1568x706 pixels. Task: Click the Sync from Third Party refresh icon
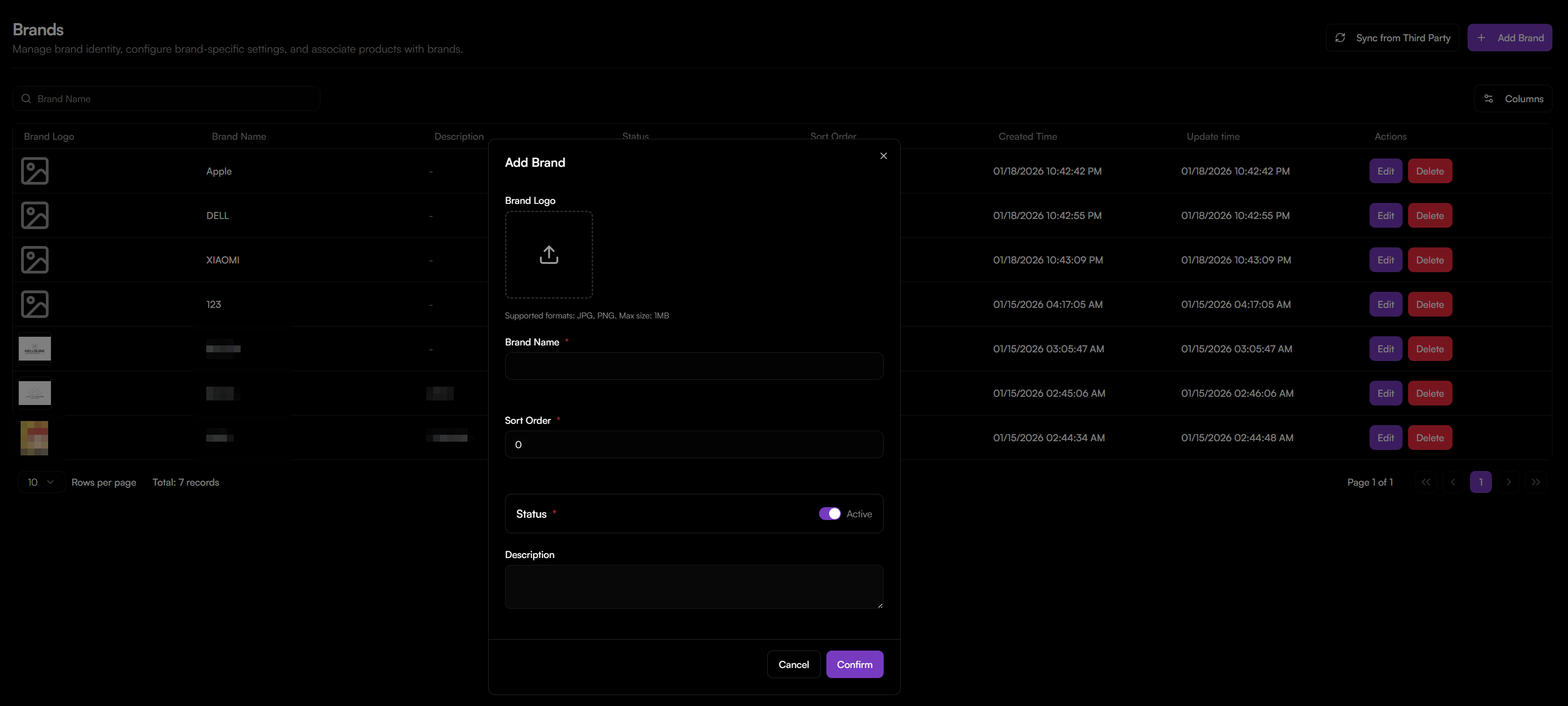[1340, 38]
